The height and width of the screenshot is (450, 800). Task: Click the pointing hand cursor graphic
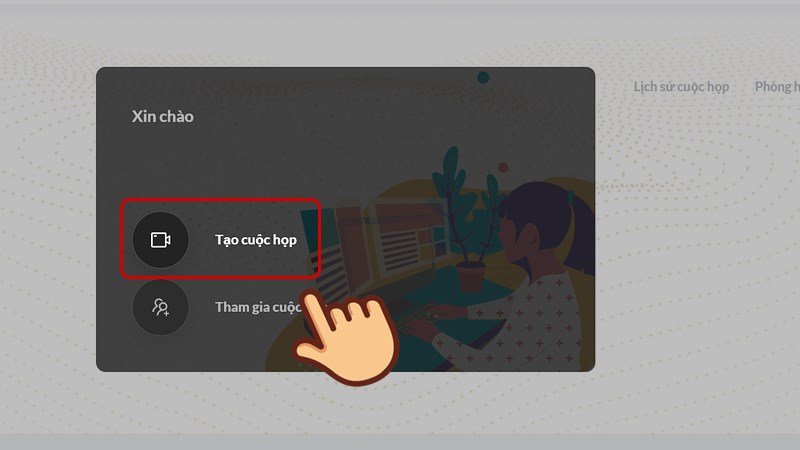point(346,338)
